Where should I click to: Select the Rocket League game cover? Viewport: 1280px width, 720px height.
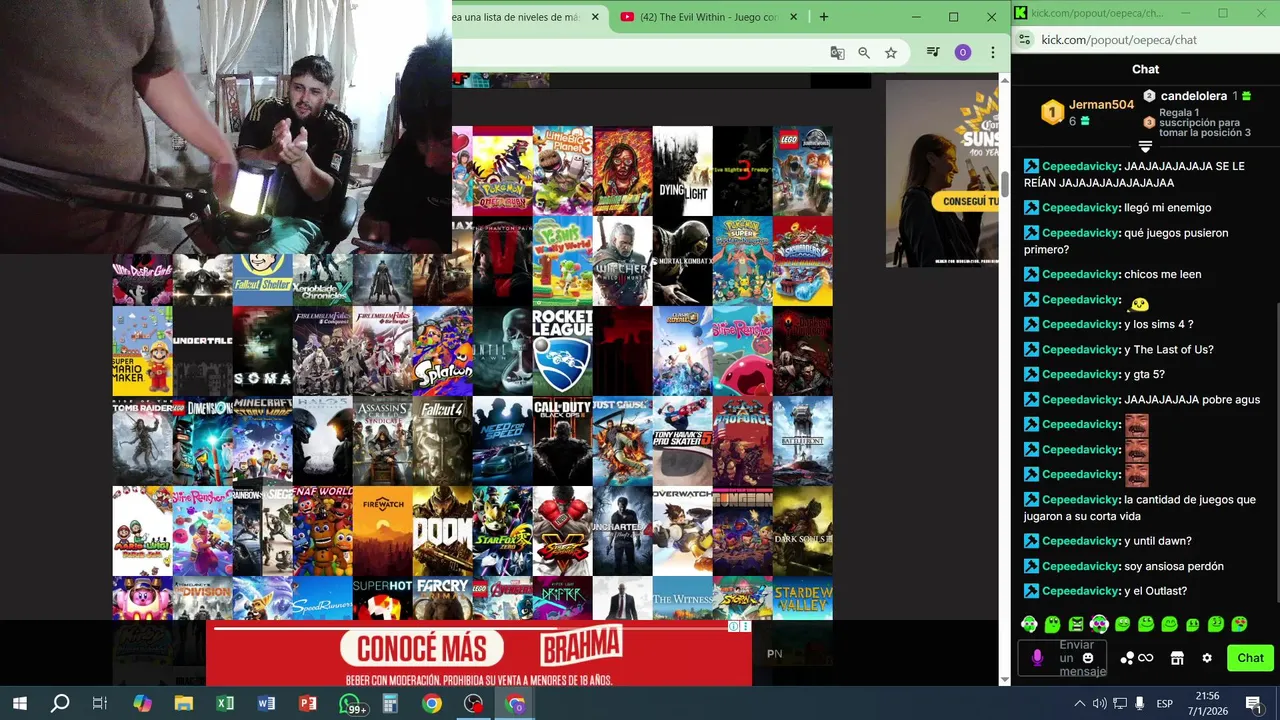point(562,351)
